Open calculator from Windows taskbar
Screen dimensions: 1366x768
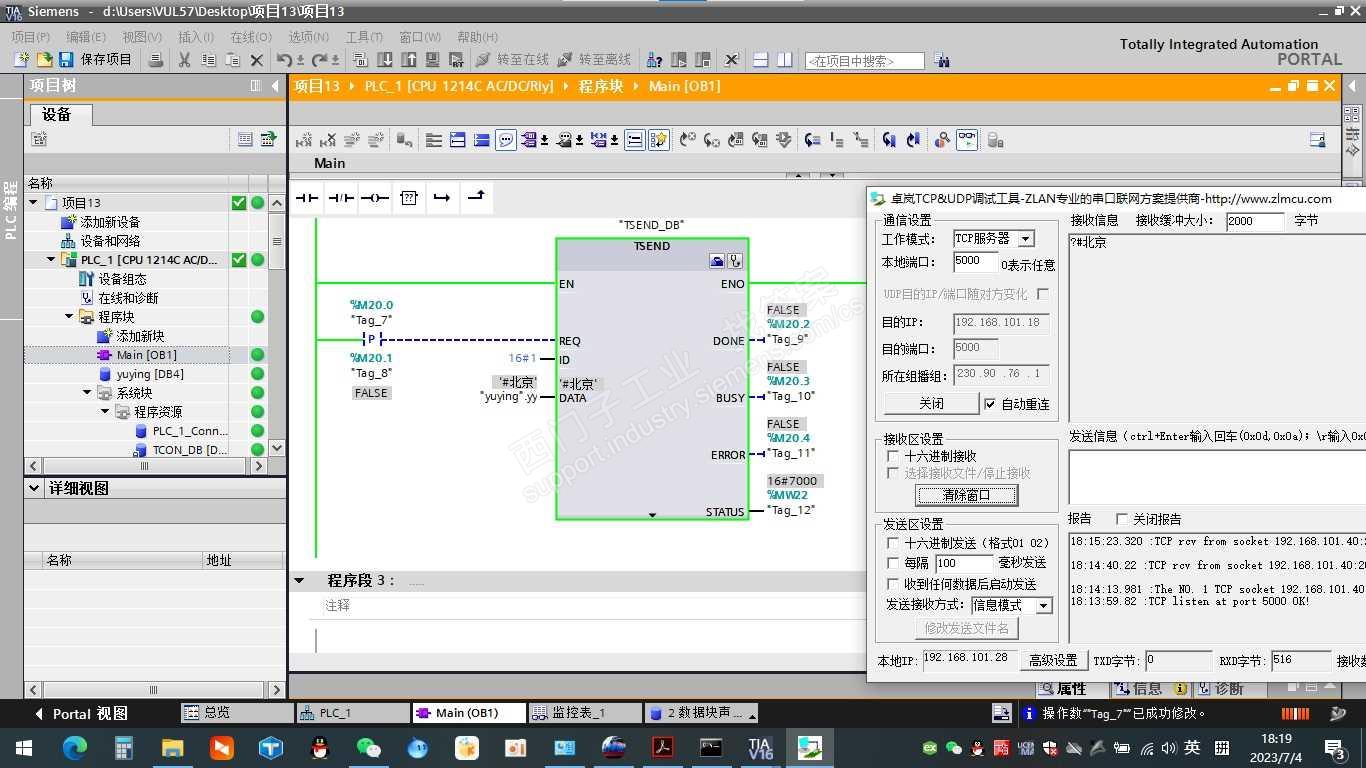(x=124, y=747)
